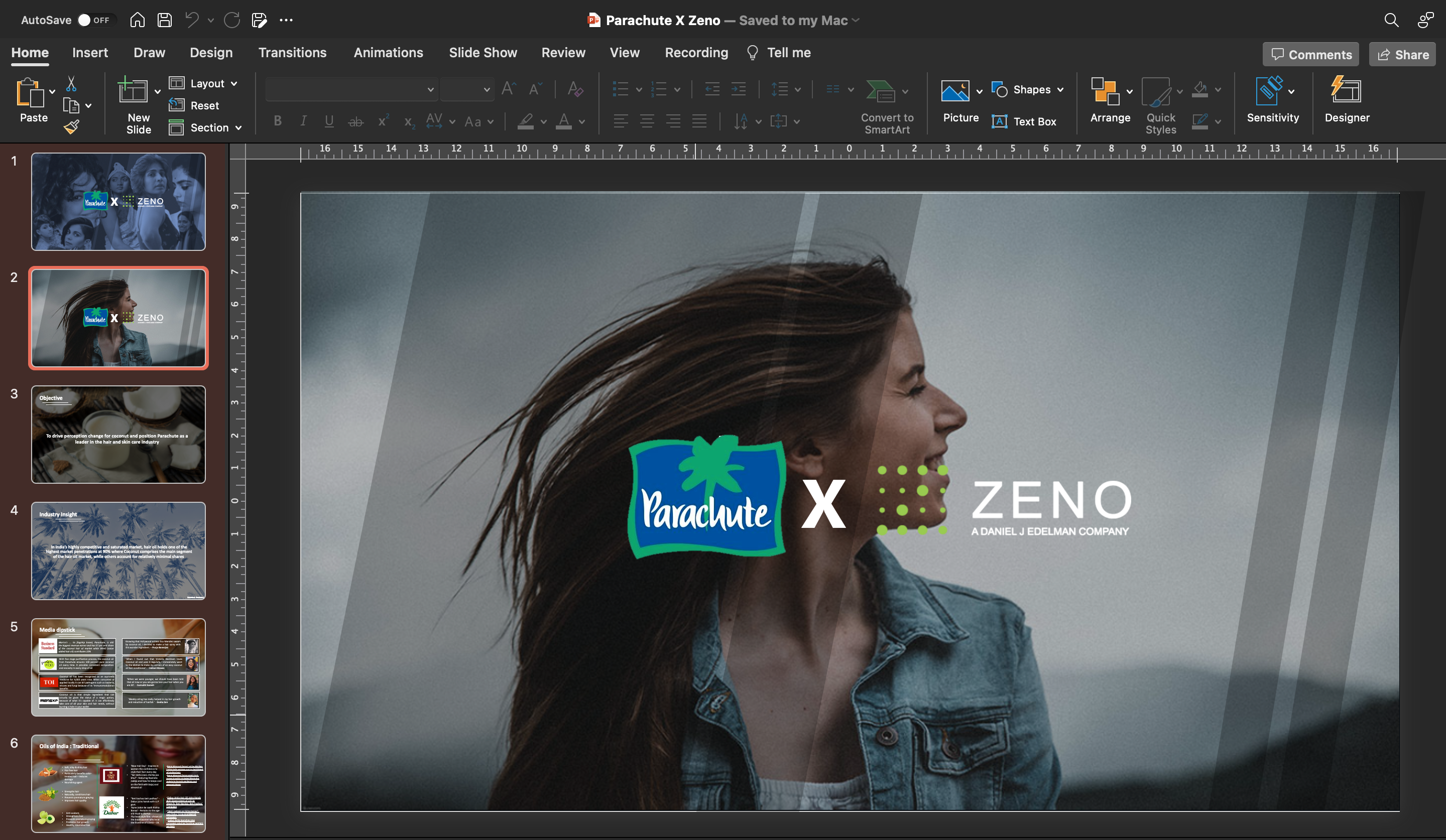This screenshot has height=840, width=1446.
Task: Open the Review tab
Action: coord(563,53)
